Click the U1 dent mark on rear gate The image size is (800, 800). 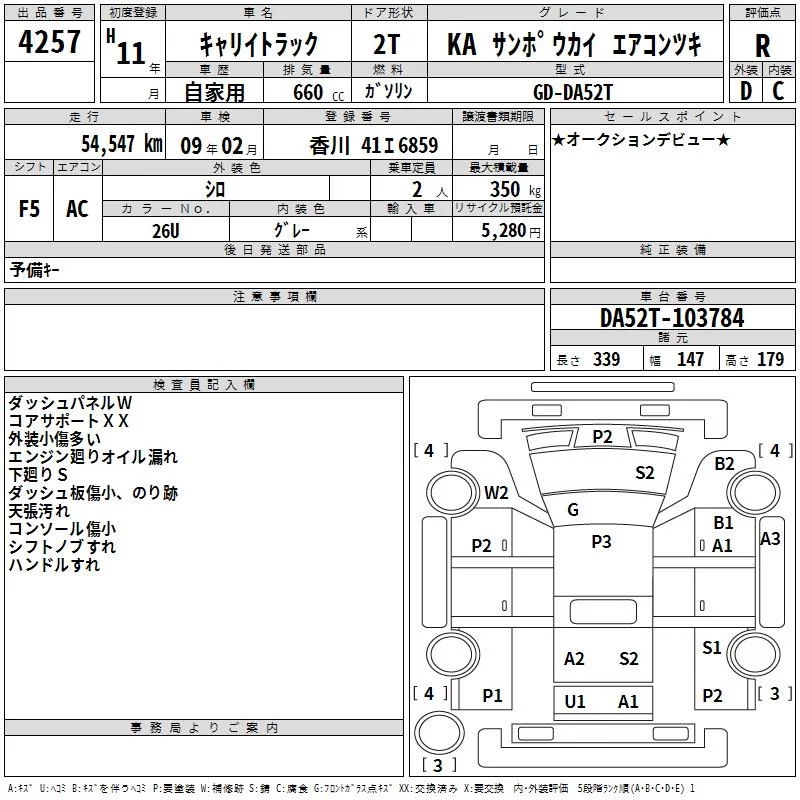[x=574, y=702]
